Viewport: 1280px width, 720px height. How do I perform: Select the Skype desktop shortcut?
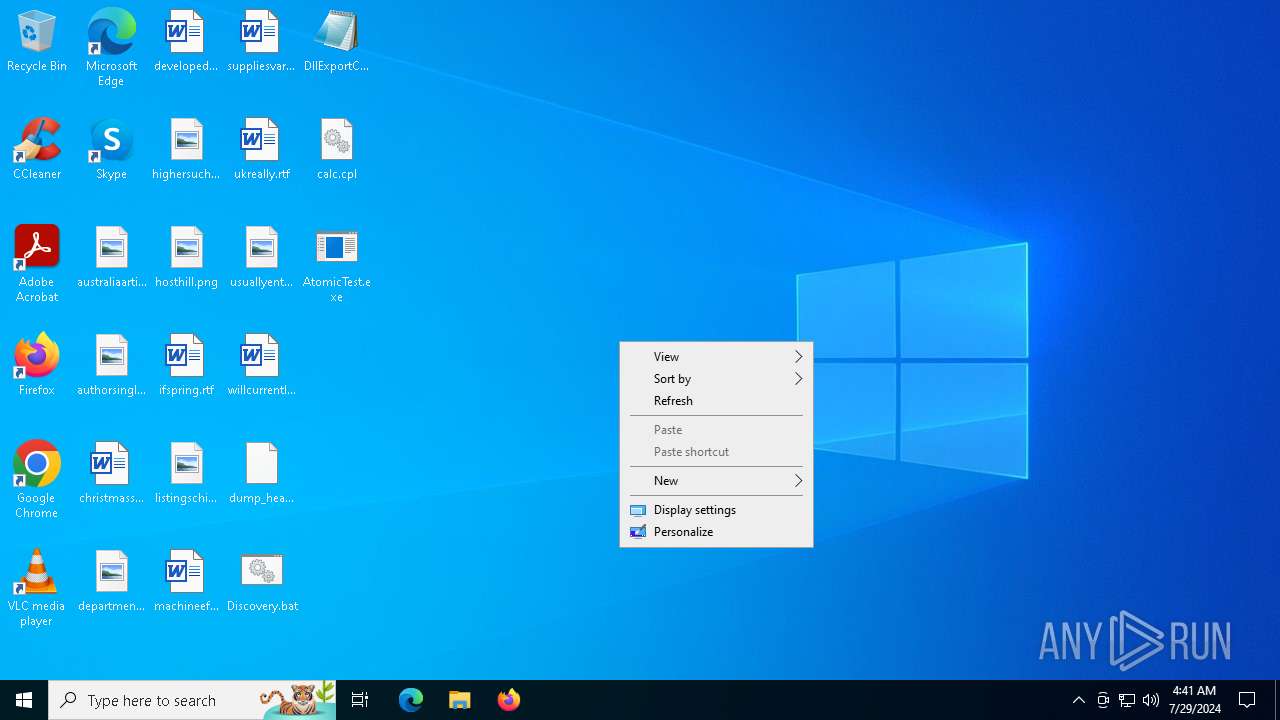111,150
